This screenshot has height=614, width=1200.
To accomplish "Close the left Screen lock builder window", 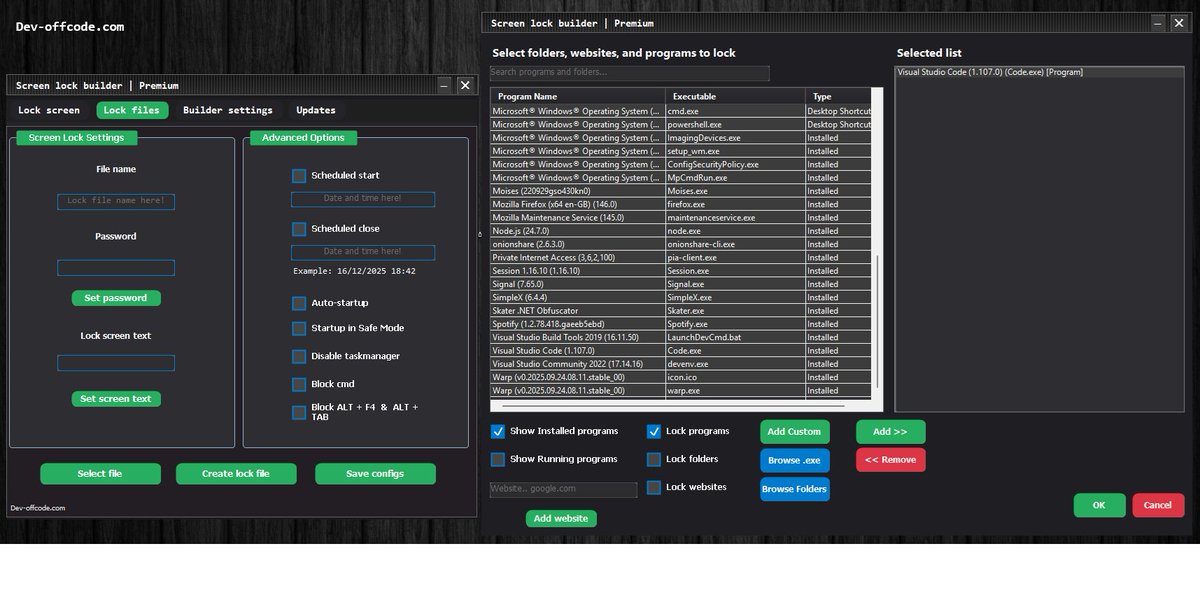I will pos(465,86).
